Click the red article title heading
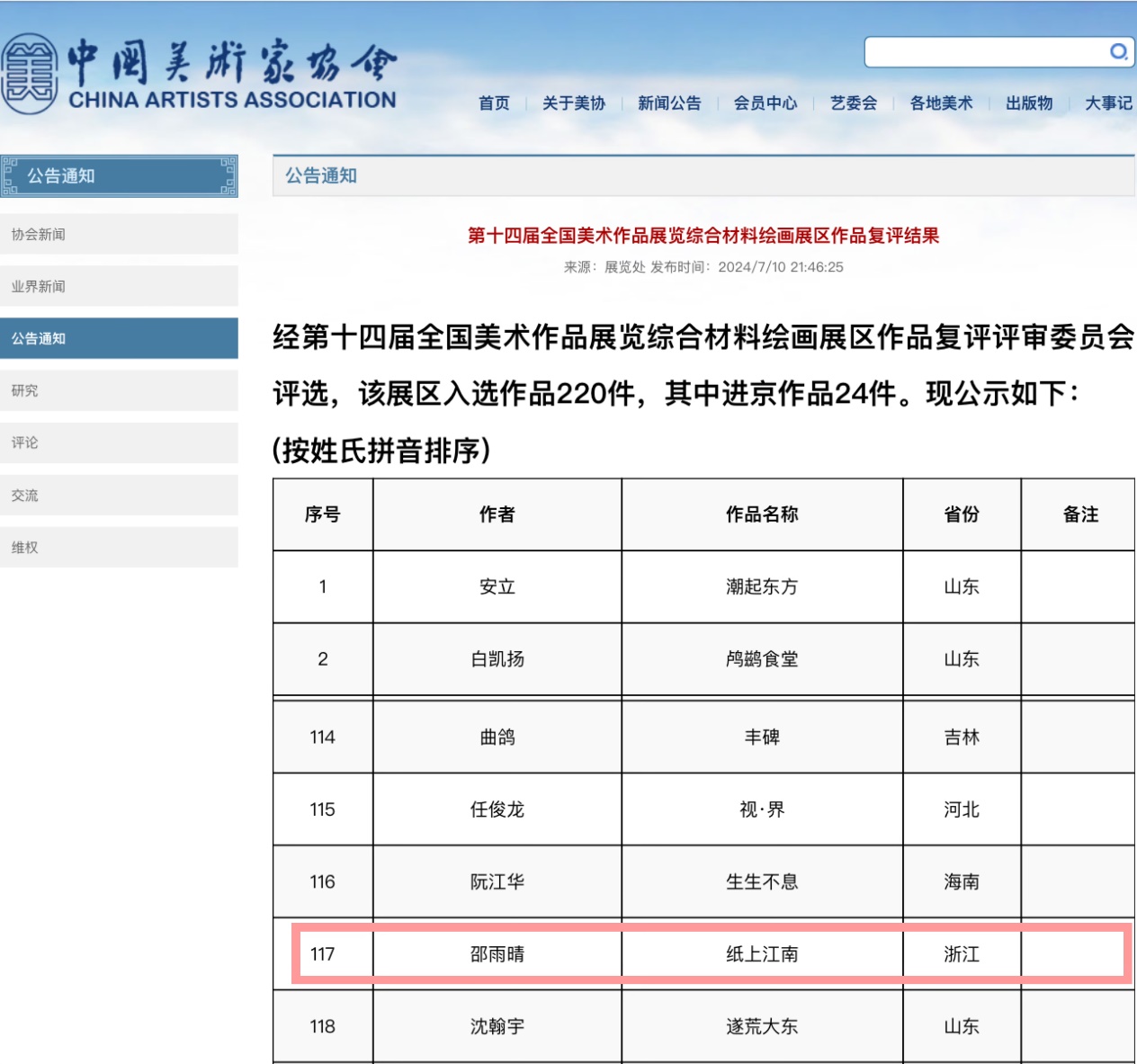 pos(703,236)
